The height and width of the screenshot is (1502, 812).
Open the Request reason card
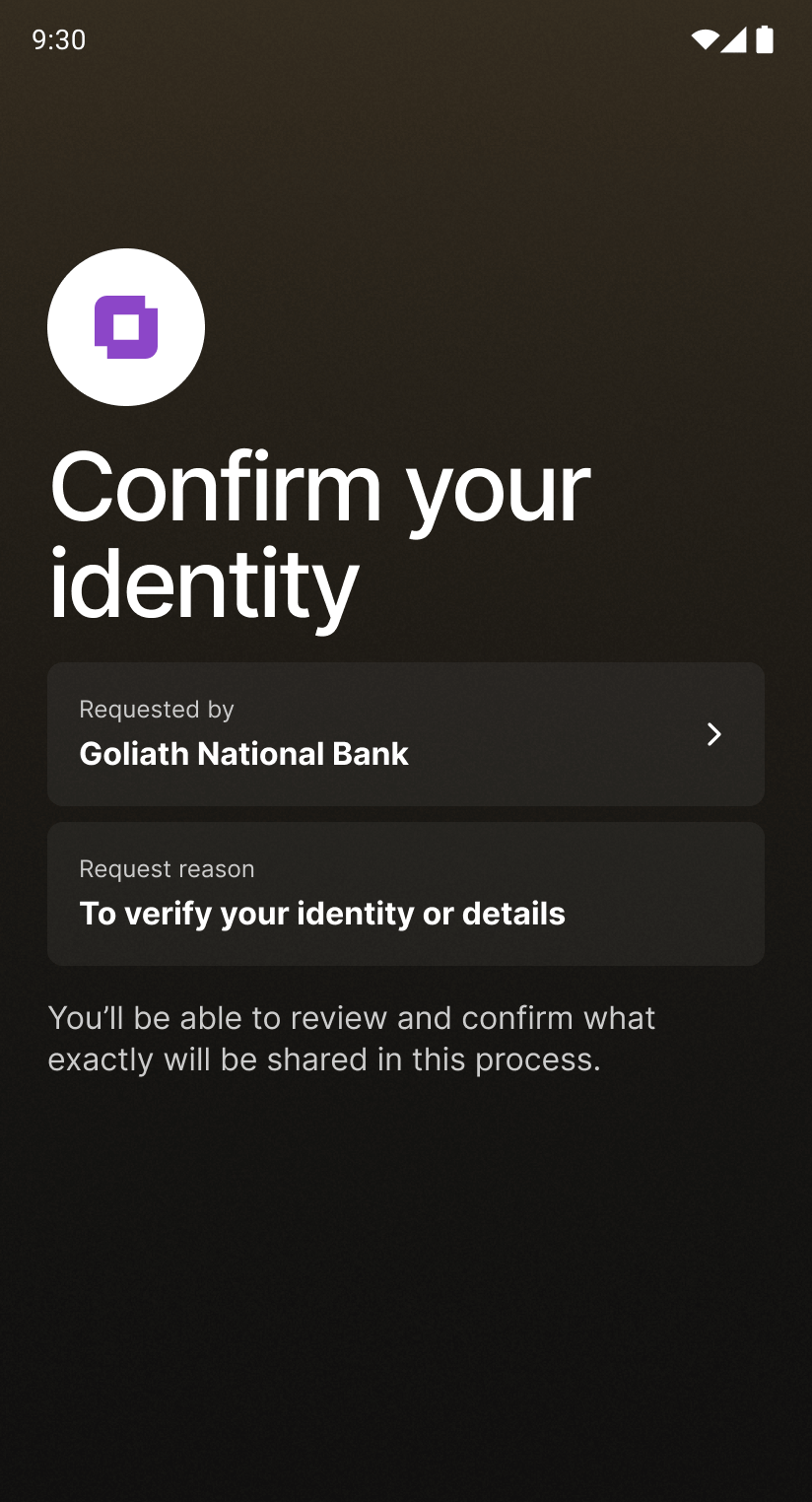click(405, 894)
